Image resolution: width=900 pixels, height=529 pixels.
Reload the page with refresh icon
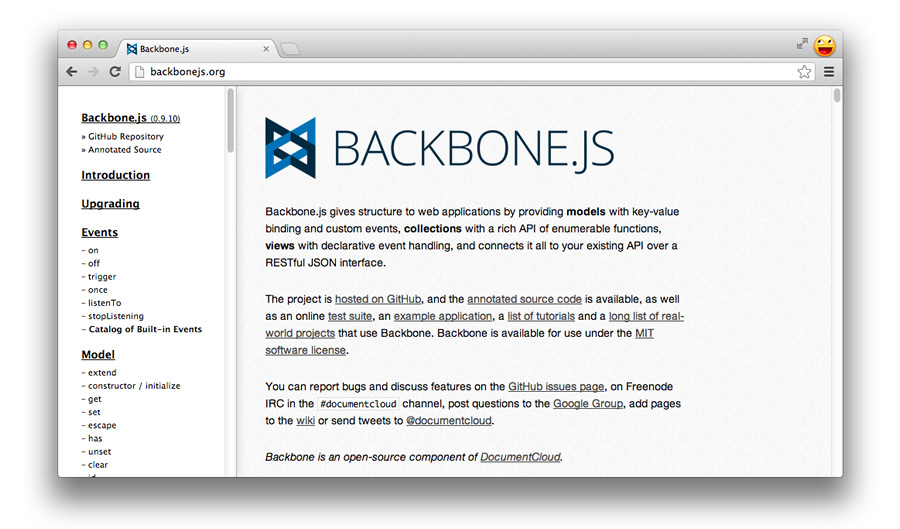click(115, 72)
